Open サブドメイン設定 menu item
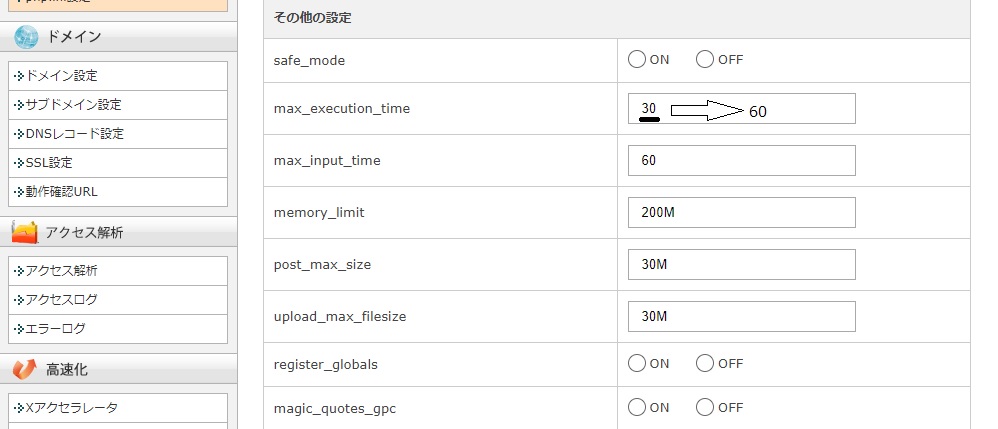 pyautogui.click(x=73, y=105)
